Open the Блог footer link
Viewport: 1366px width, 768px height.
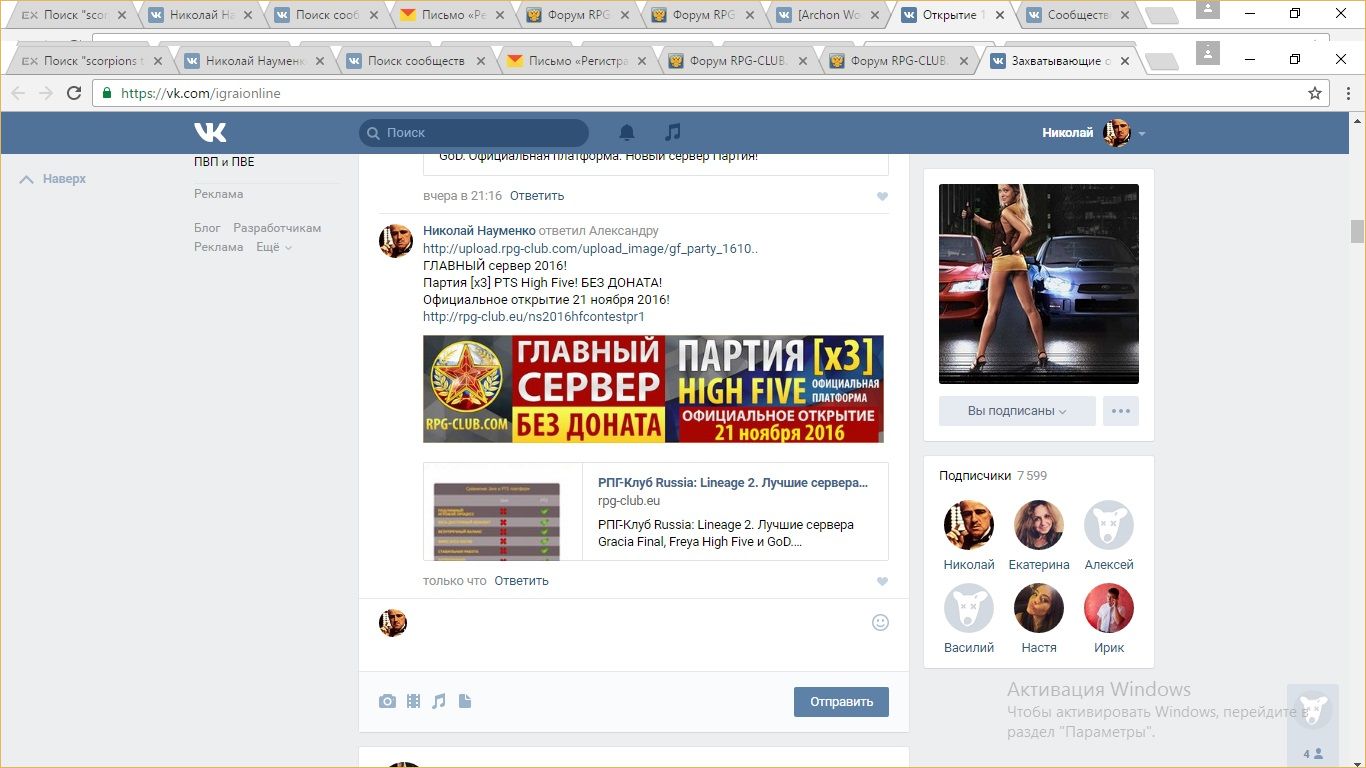click(x=207, y=228)
